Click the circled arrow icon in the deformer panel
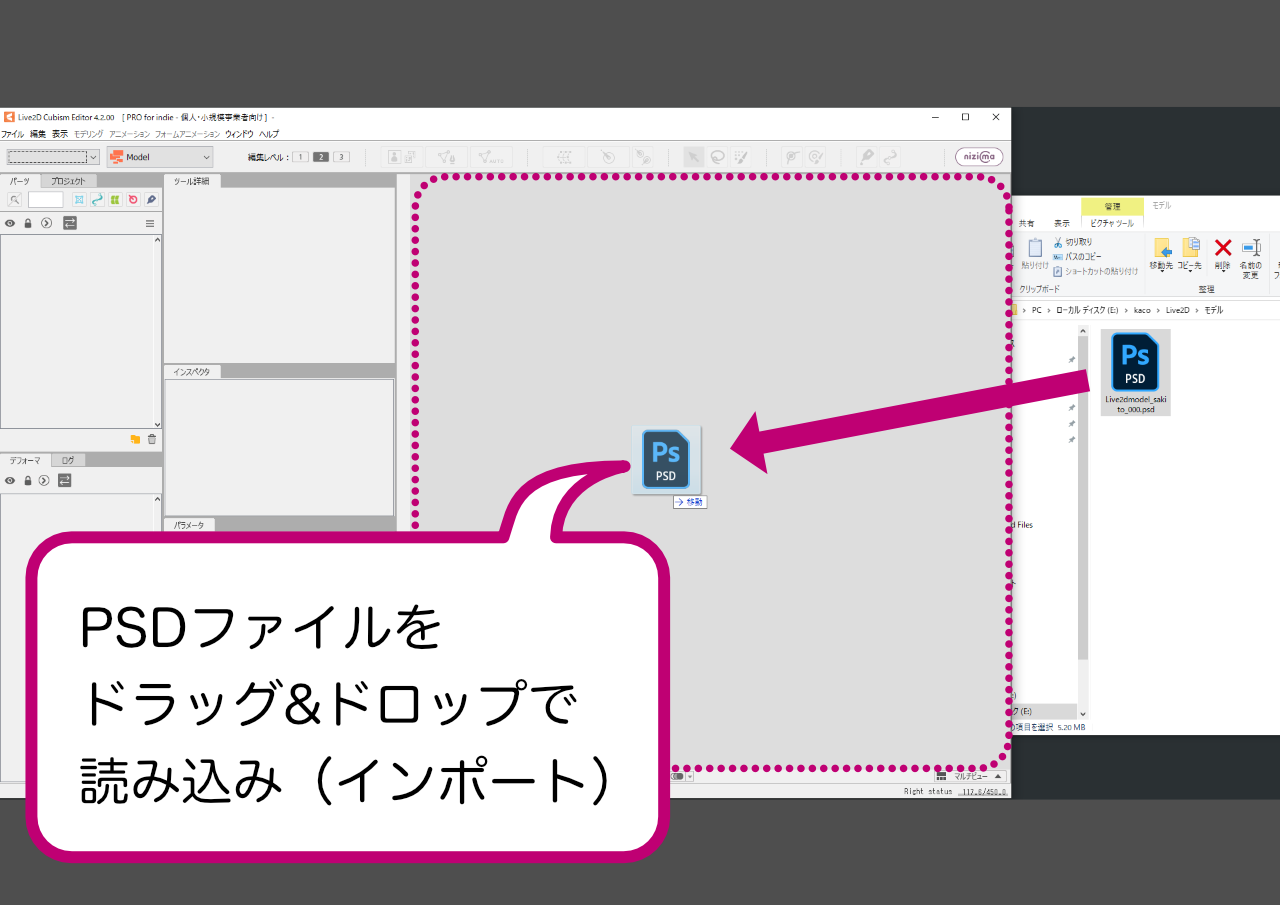 [x=46, y=481]
